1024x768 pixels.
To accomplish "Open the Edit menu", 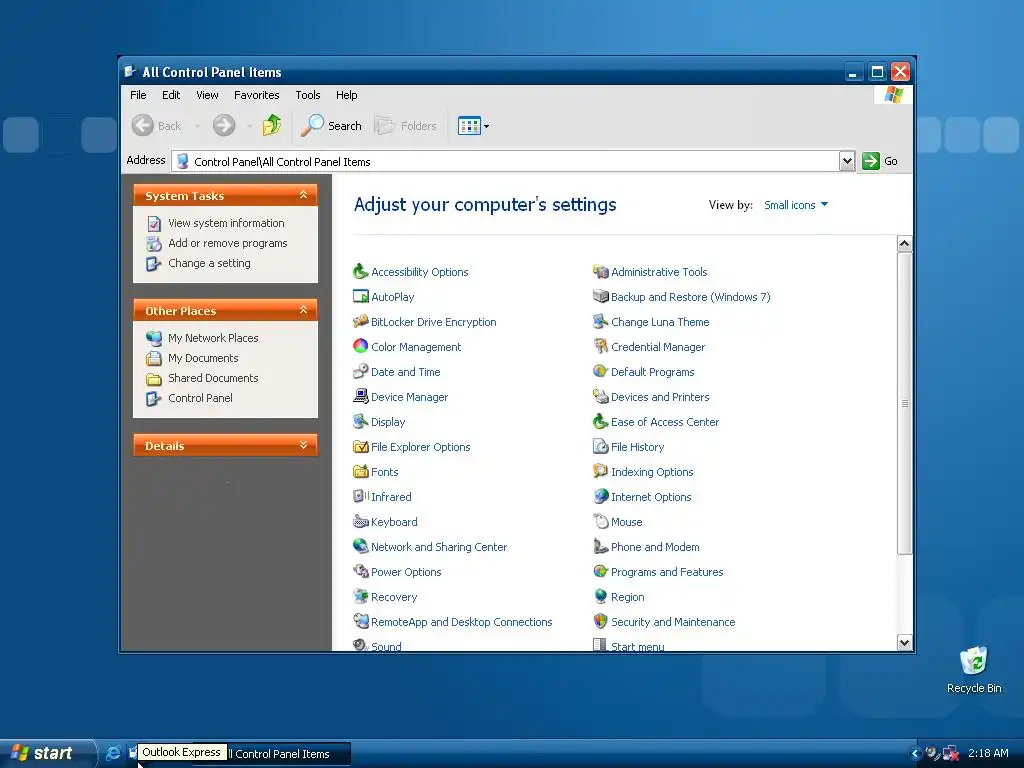I will pos(171,95).
